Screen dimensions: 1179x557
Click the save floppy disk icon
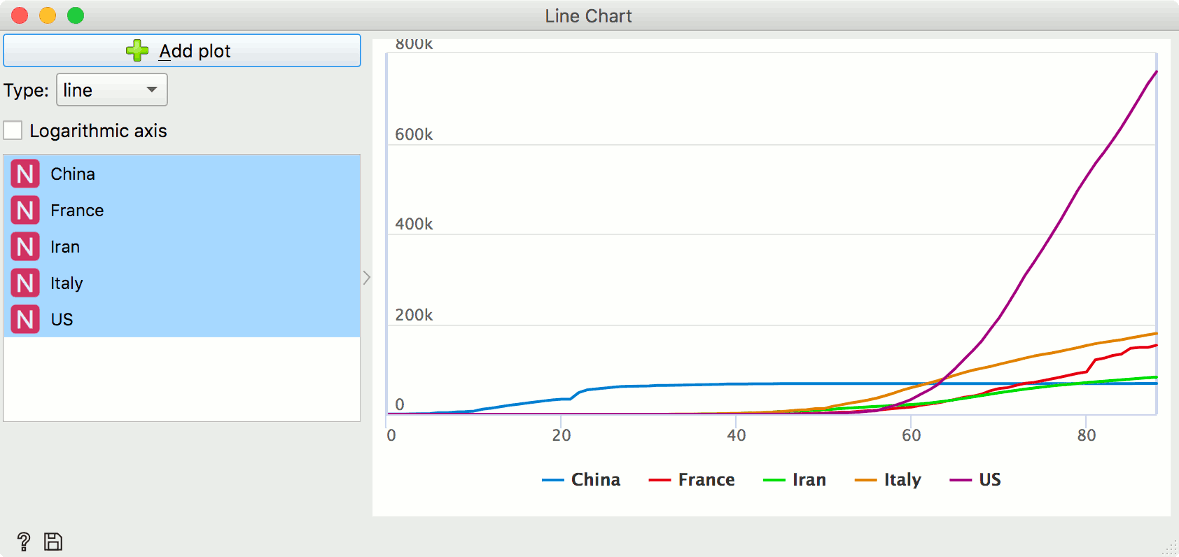pos(53,541)
